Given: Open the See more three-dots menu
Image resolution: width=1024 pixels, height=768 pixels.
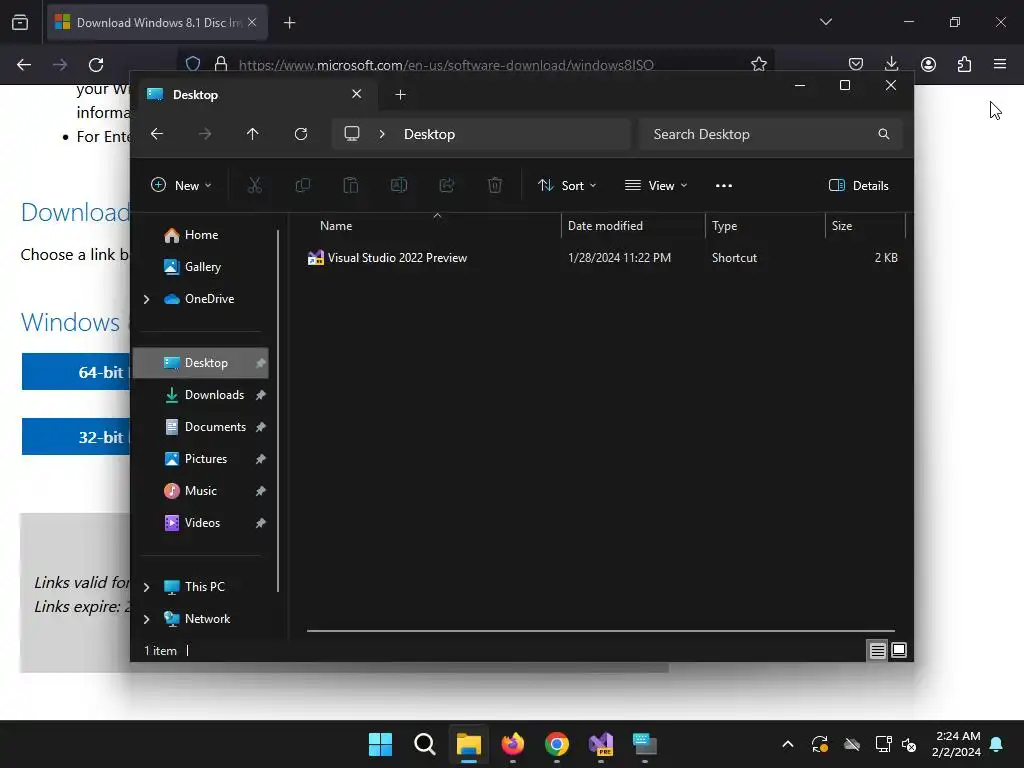Looking at the screenshot, I should tap(724, 185).
